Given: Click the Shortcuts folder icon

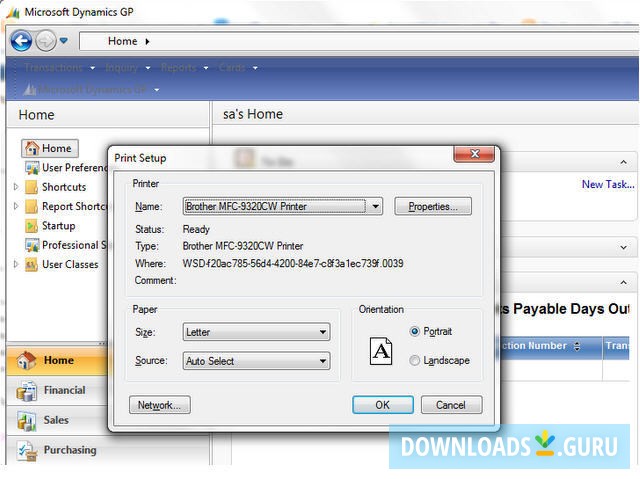Looking at the screenshot, I should (32, 187).
